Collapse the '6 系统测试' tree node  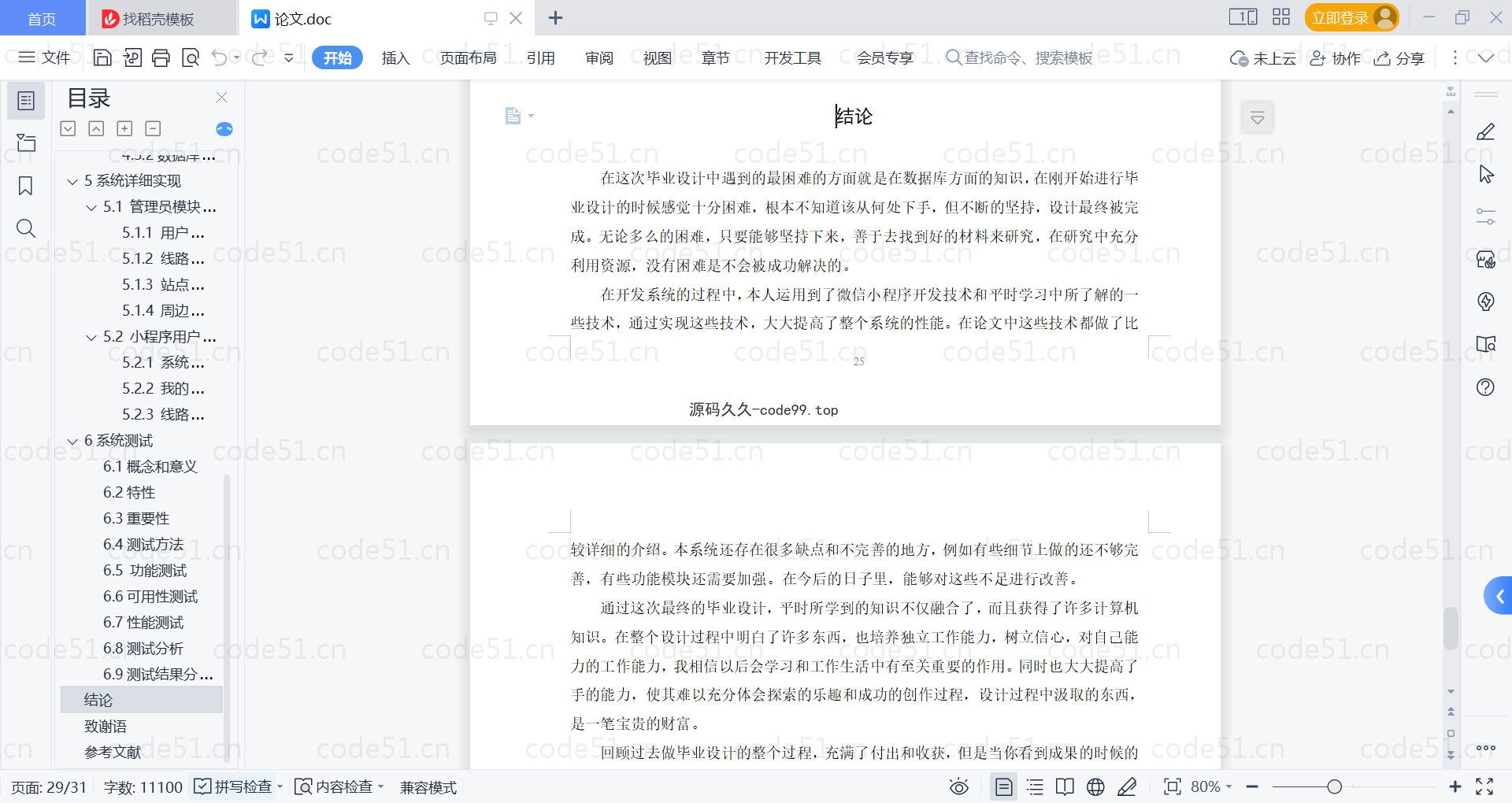click(x=72, y=442)
